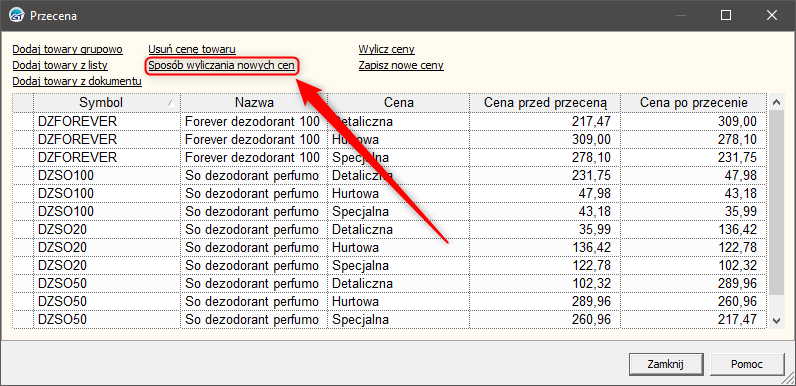Click the 136,42 value in Cena po przecenie
The image size is (796, 386).
(x=736, y=230)
